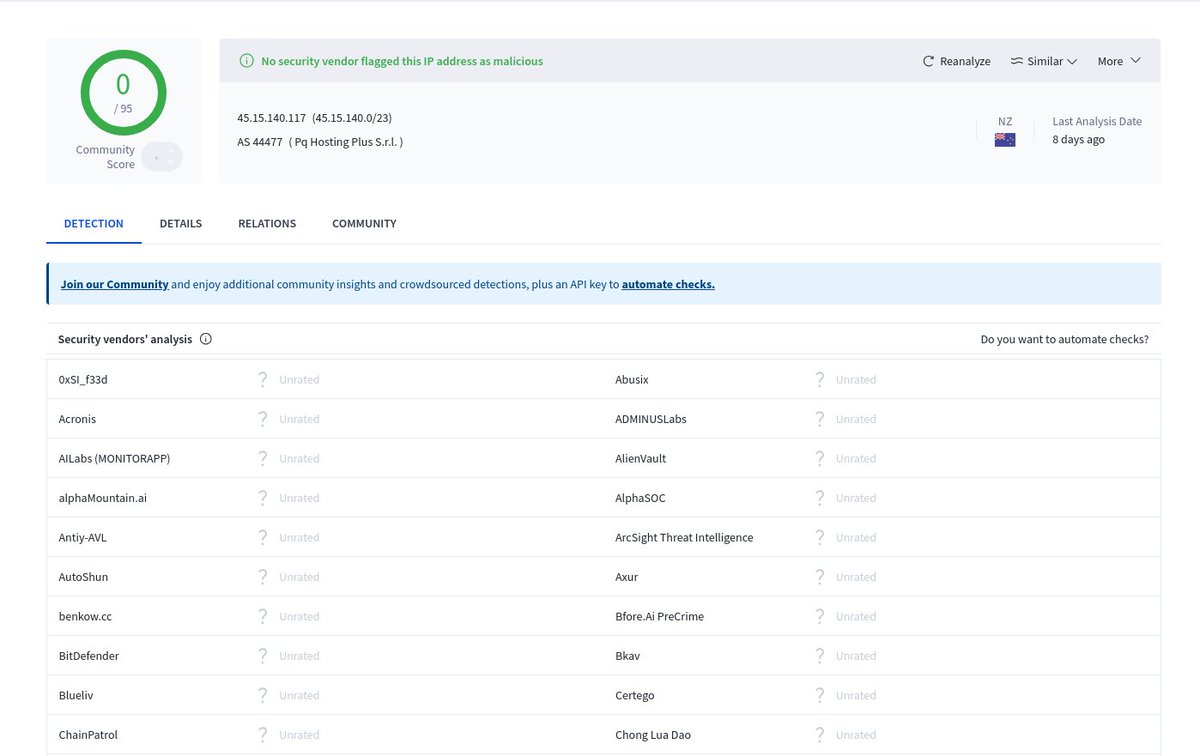Click the Unrated result for Blueliv
1200x756 pixels.
299,696
